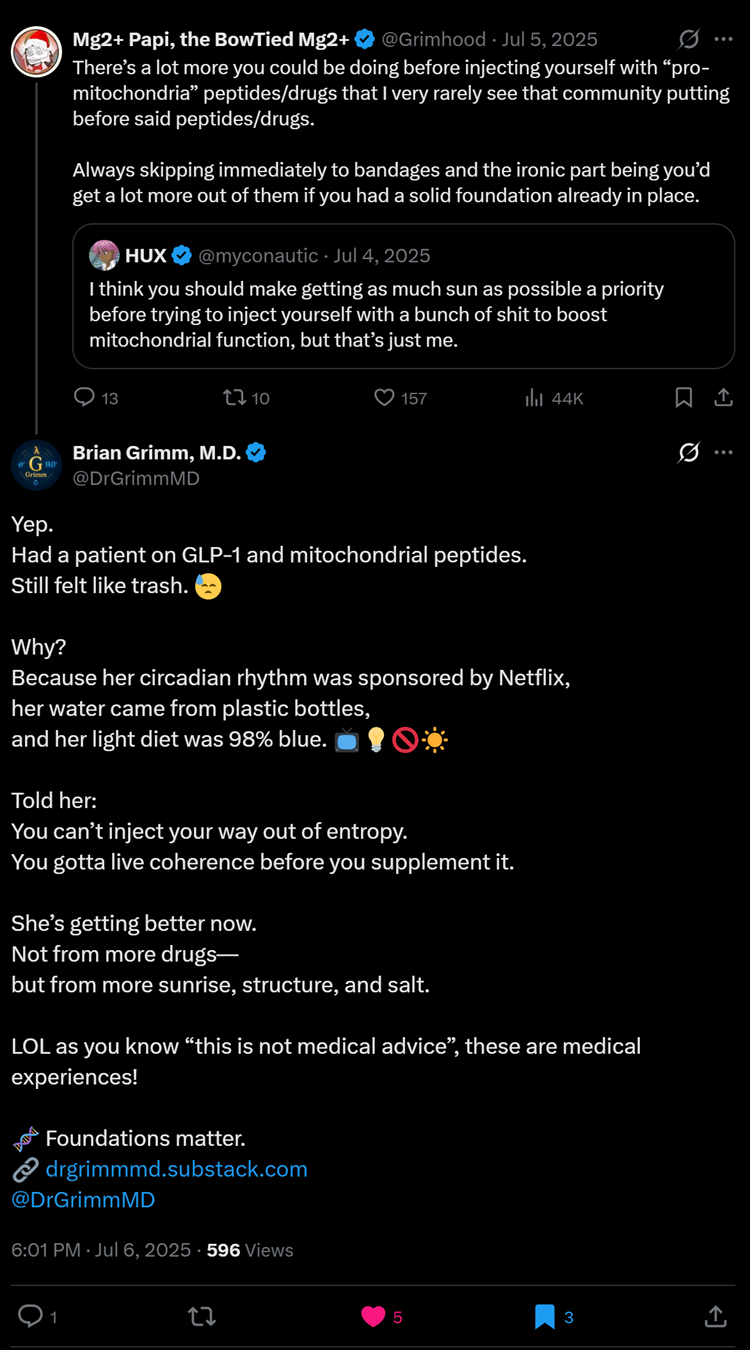The height and width of the screenshot is (1350, 750).
Task: Click the Grok icon on Mg2+ Papi's post
Action: point(688,40)
